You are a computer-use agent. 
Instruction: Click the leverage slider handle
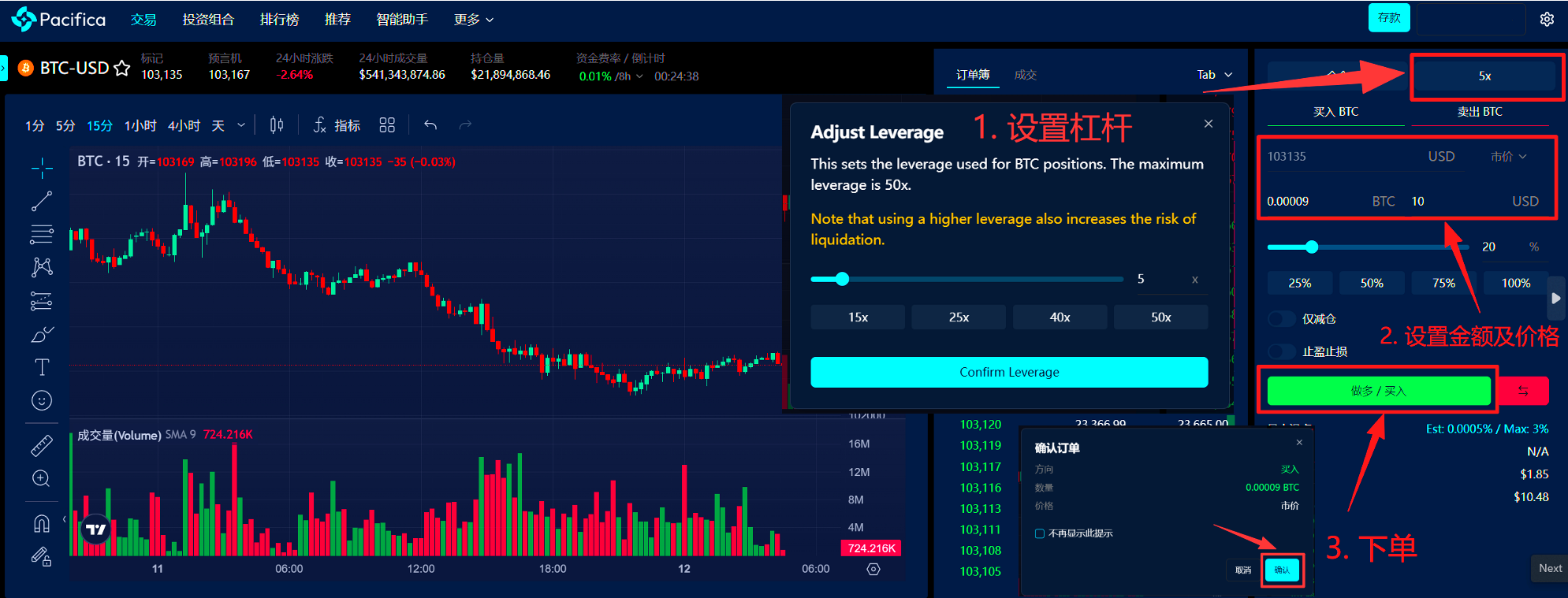(x=842, y=279)
